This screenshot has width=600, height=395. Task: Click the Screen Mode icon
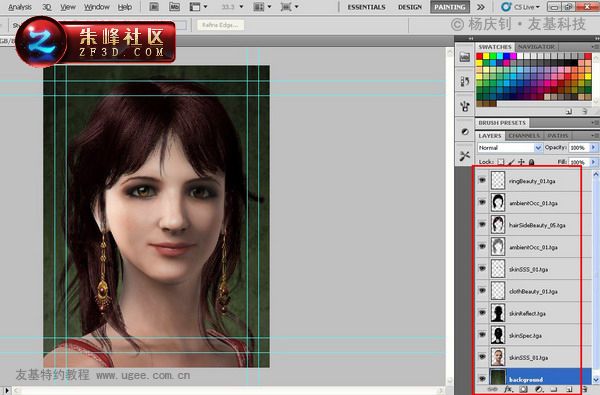[x=286, y=7]
